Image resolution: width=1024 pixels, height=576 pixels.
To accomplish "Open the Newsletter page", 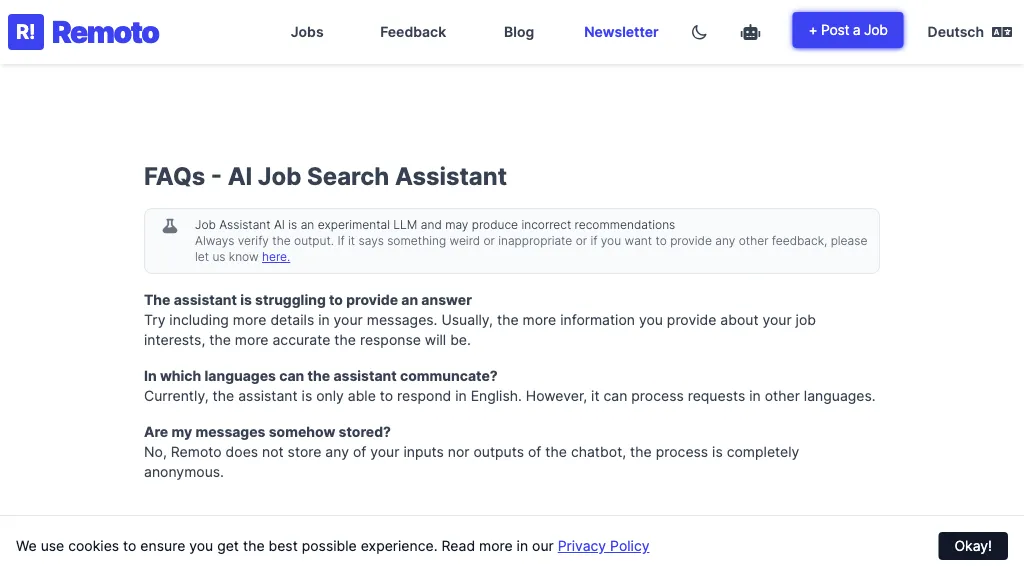I will [621, 31].
